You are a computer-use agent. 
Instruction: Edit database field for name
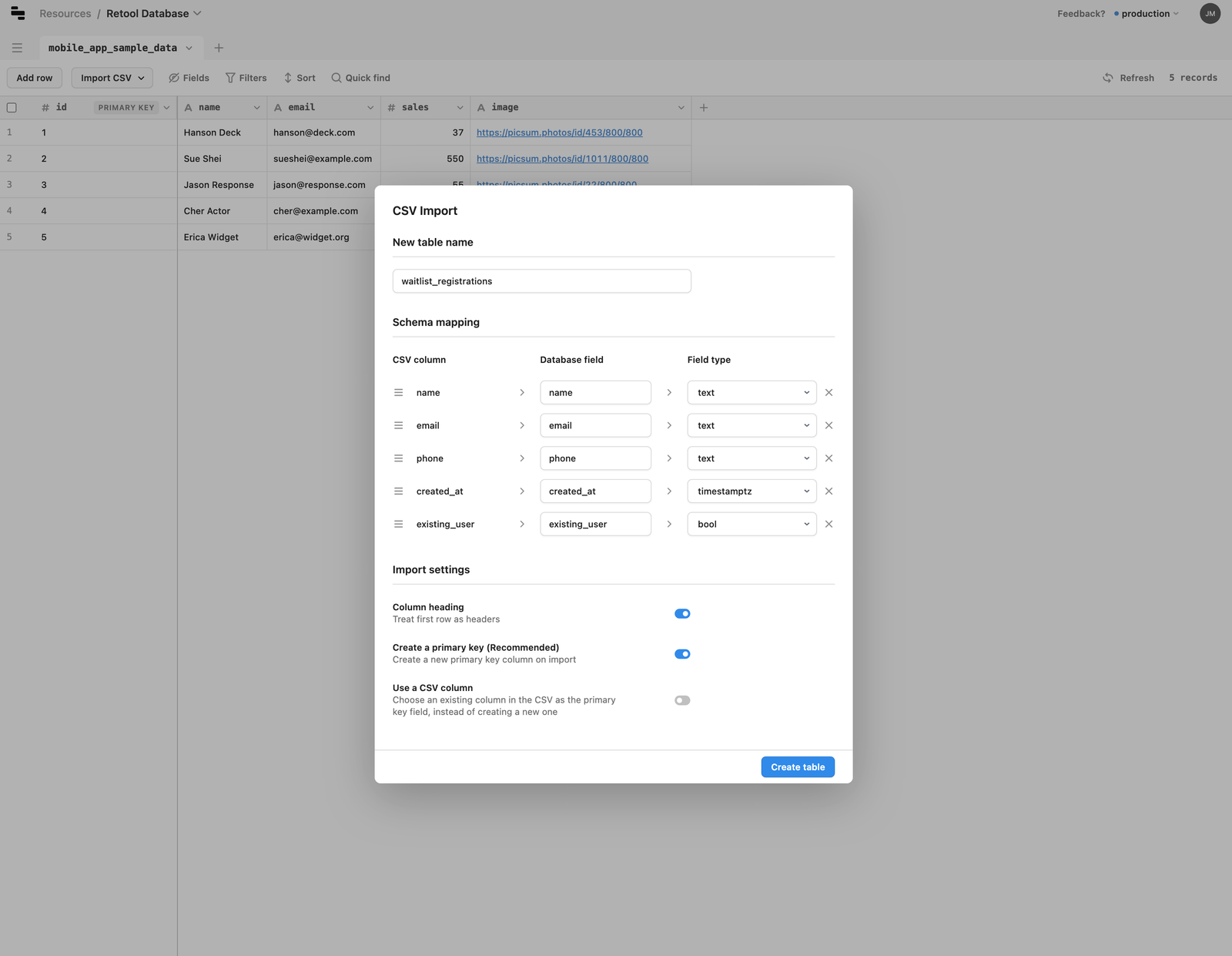[x=595, y=393]
